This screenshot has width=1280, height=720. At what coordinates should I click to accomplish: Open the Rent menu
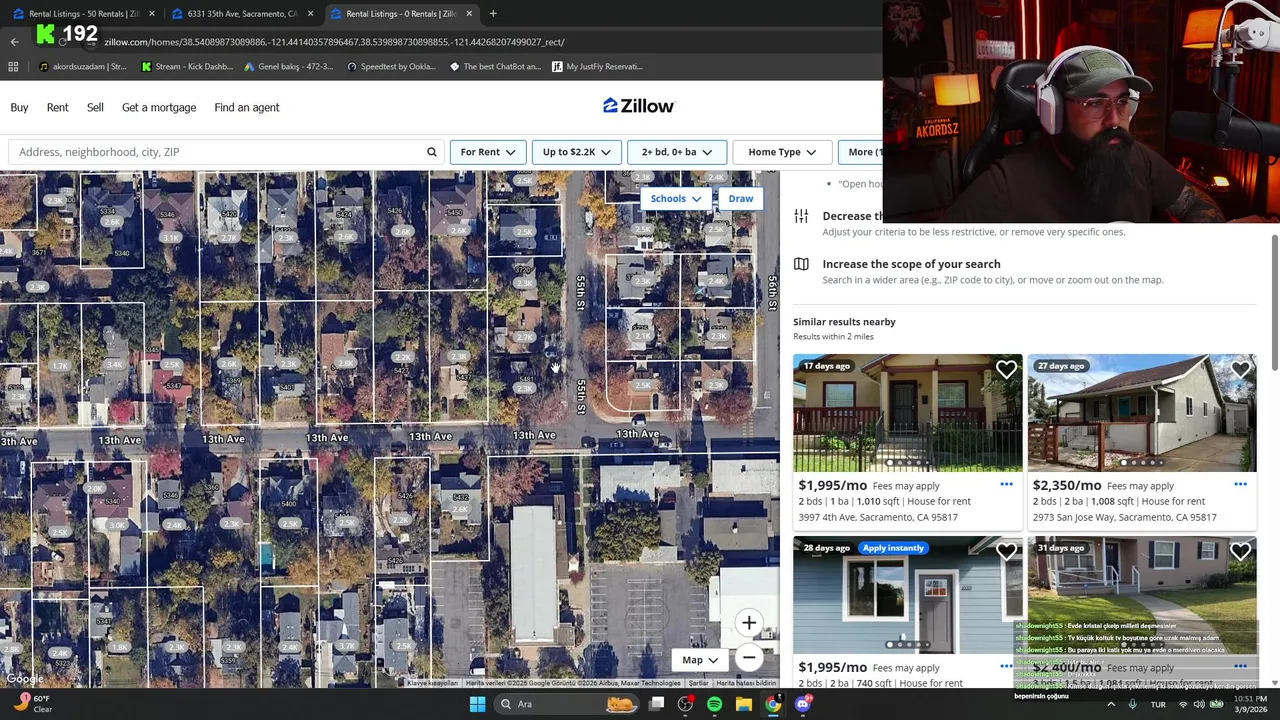[57, 107]
